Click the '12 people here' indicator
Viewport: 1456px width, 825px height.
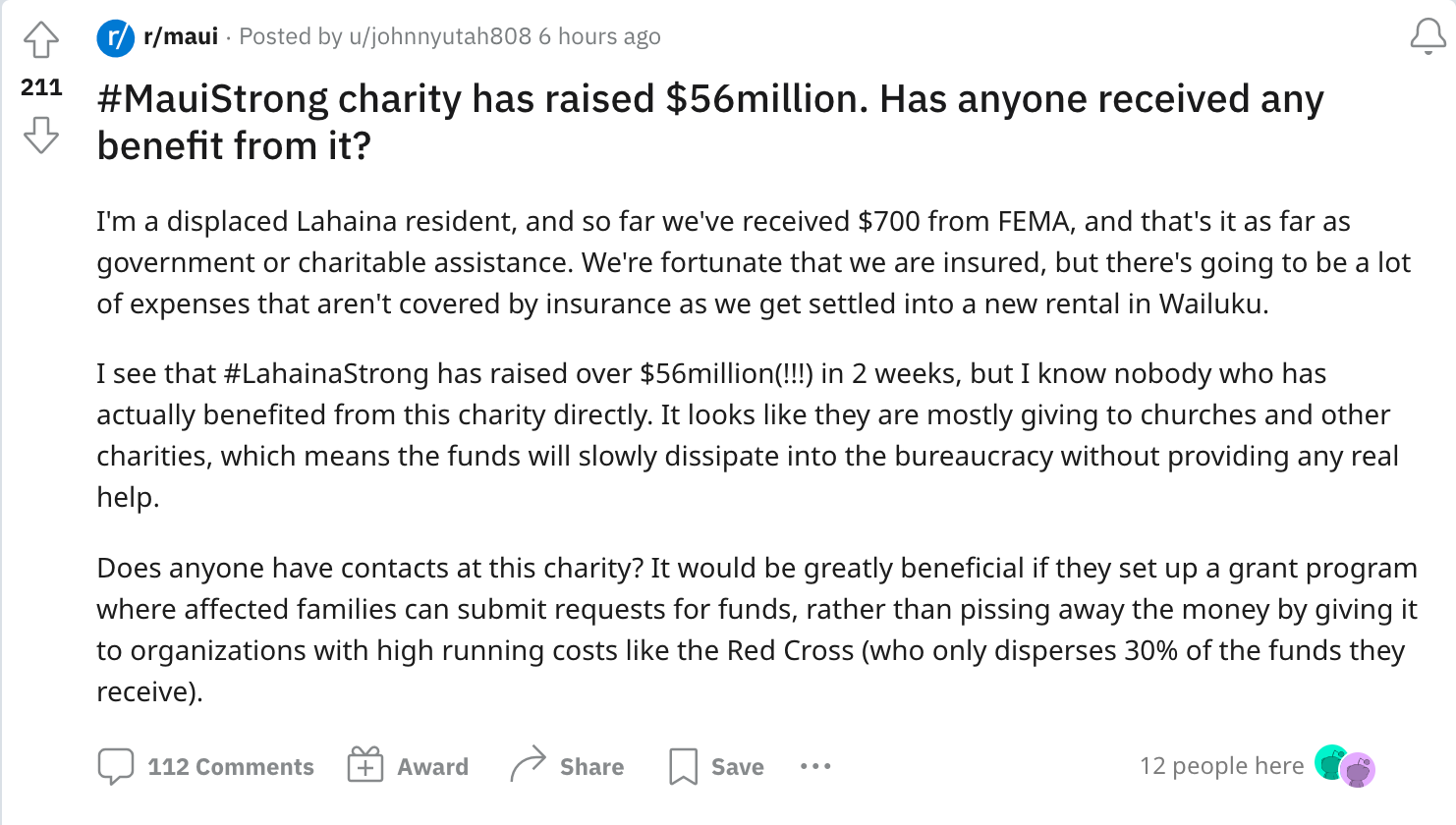tap(1221, 766)
